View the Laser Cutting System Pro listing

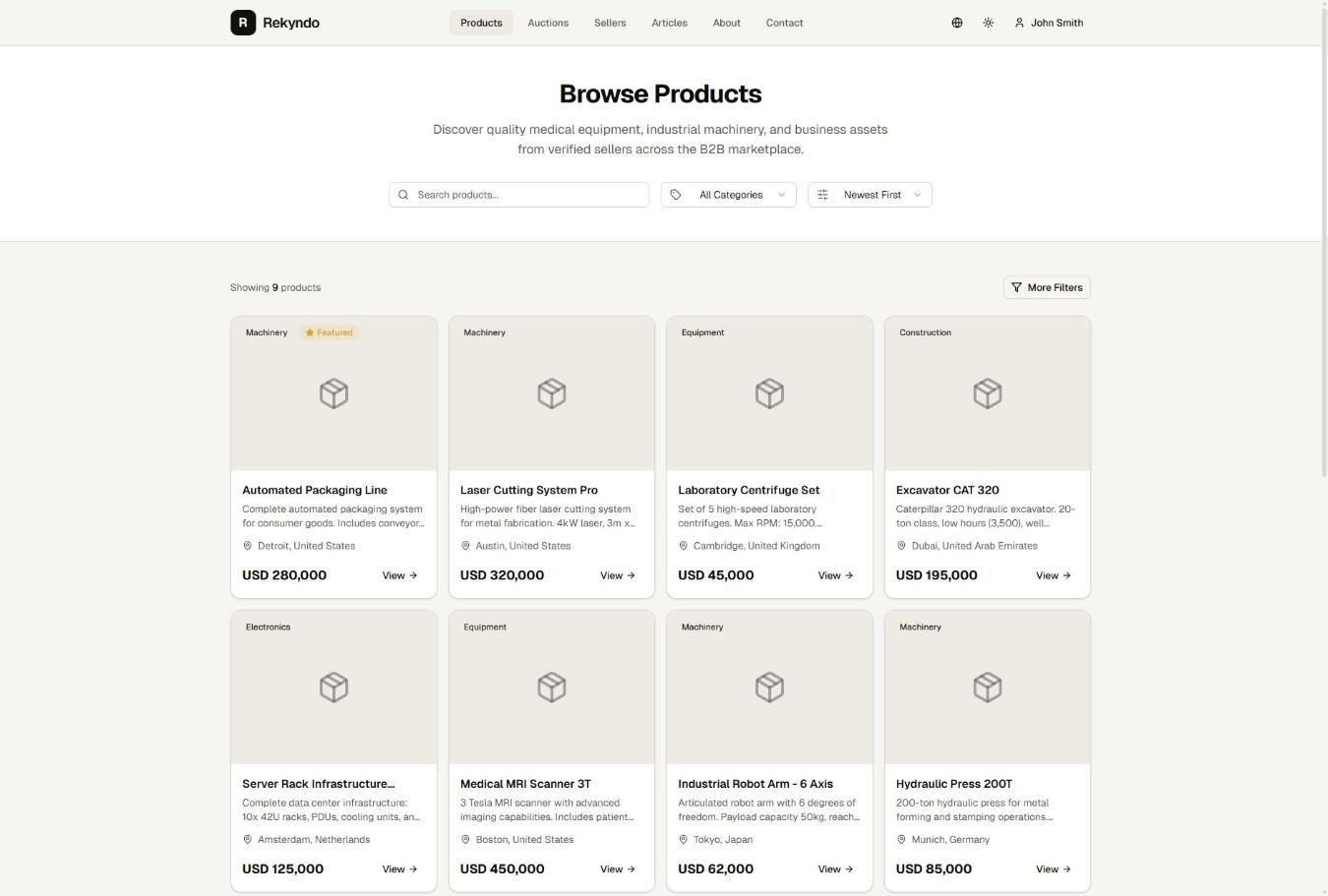[x=617, y=575]
